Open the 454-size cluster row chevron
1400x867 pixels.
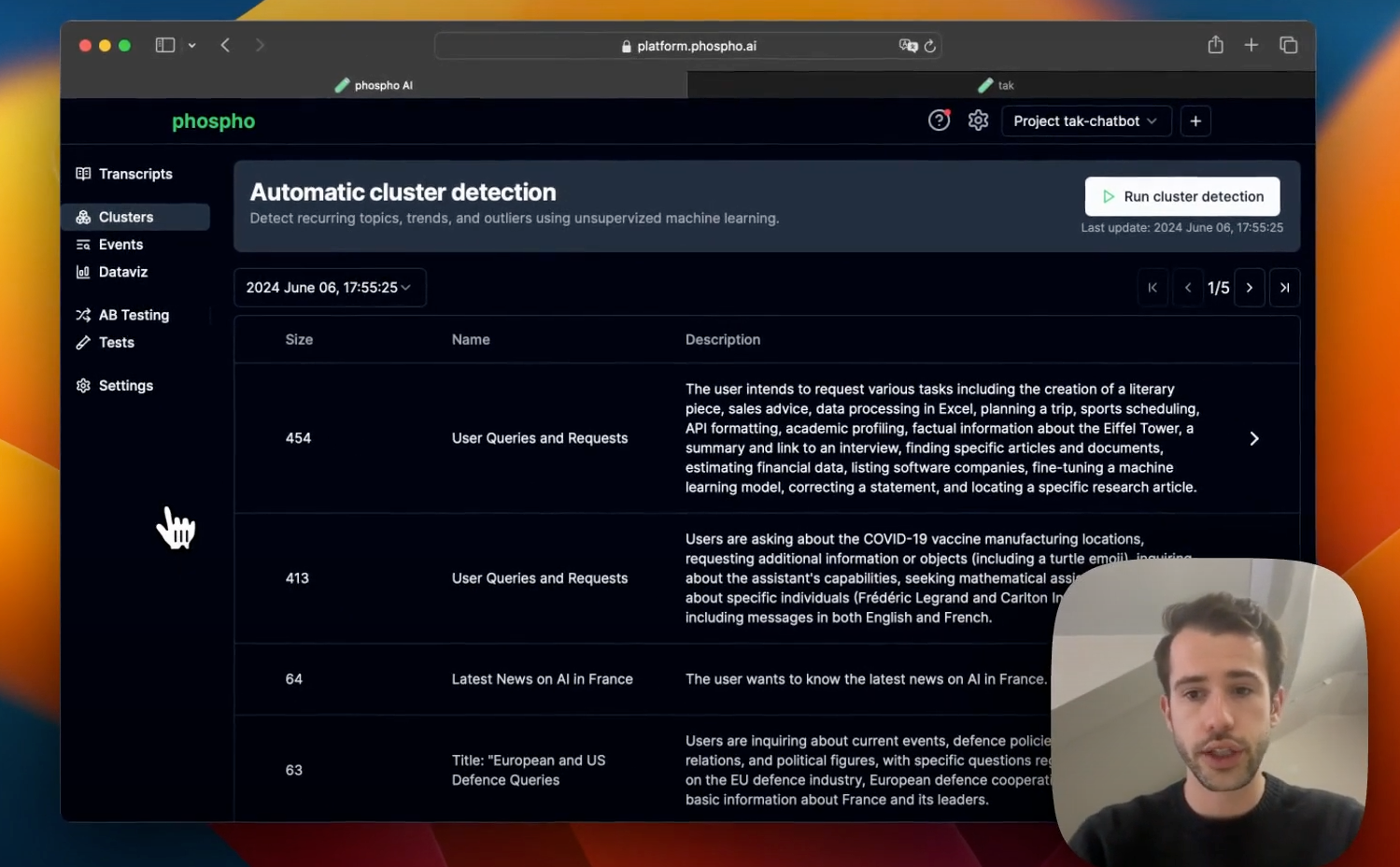coord(1254,438)
